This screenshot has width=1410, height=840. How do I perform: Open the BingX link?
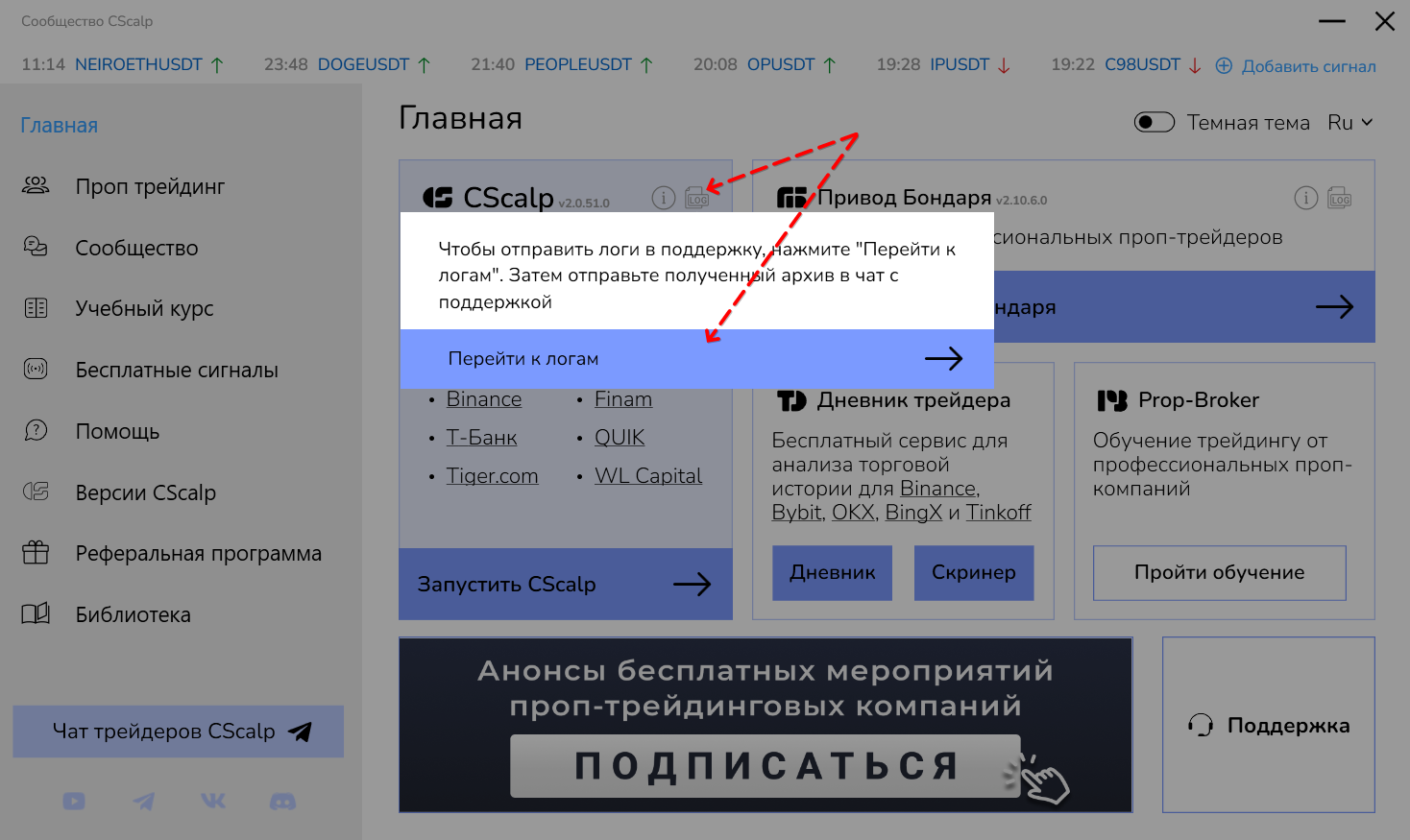(x=913, y=513)
